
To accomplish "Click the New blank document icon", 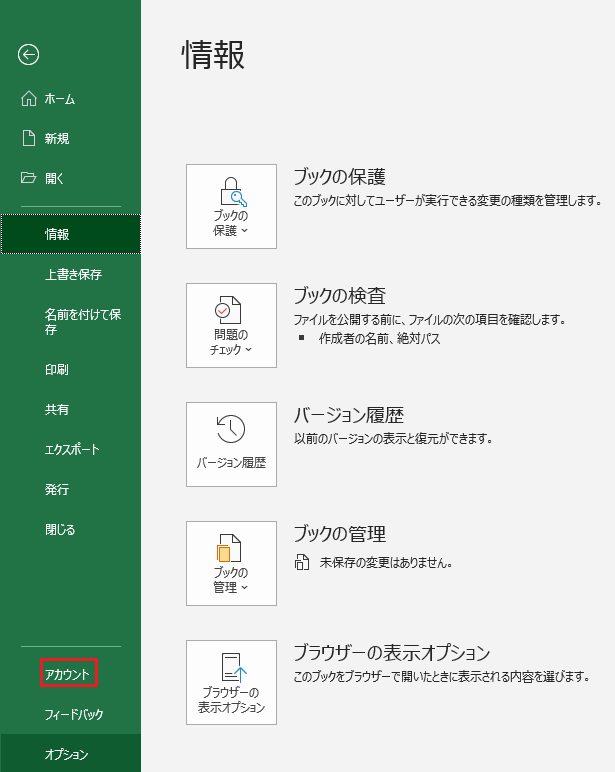I will coord(29,139).
